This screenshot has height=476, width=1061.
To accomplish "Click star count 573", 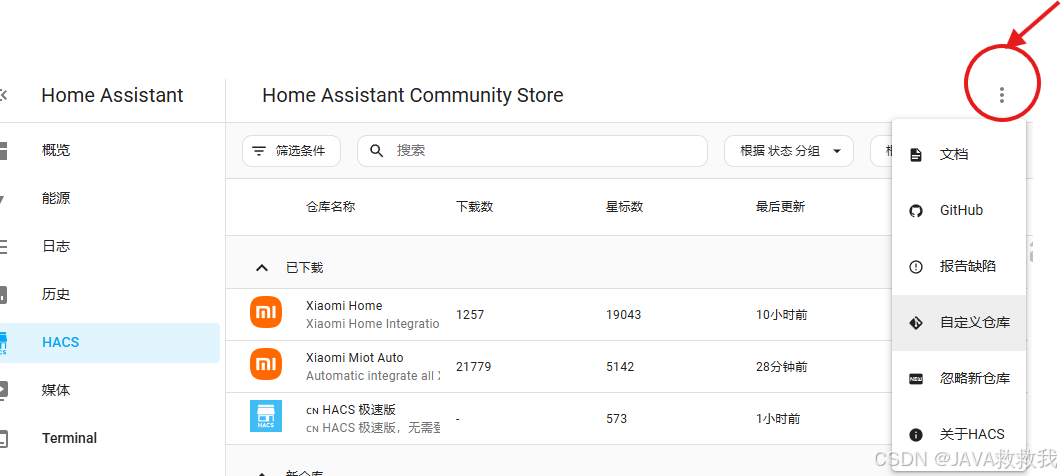I will point(616,419).
